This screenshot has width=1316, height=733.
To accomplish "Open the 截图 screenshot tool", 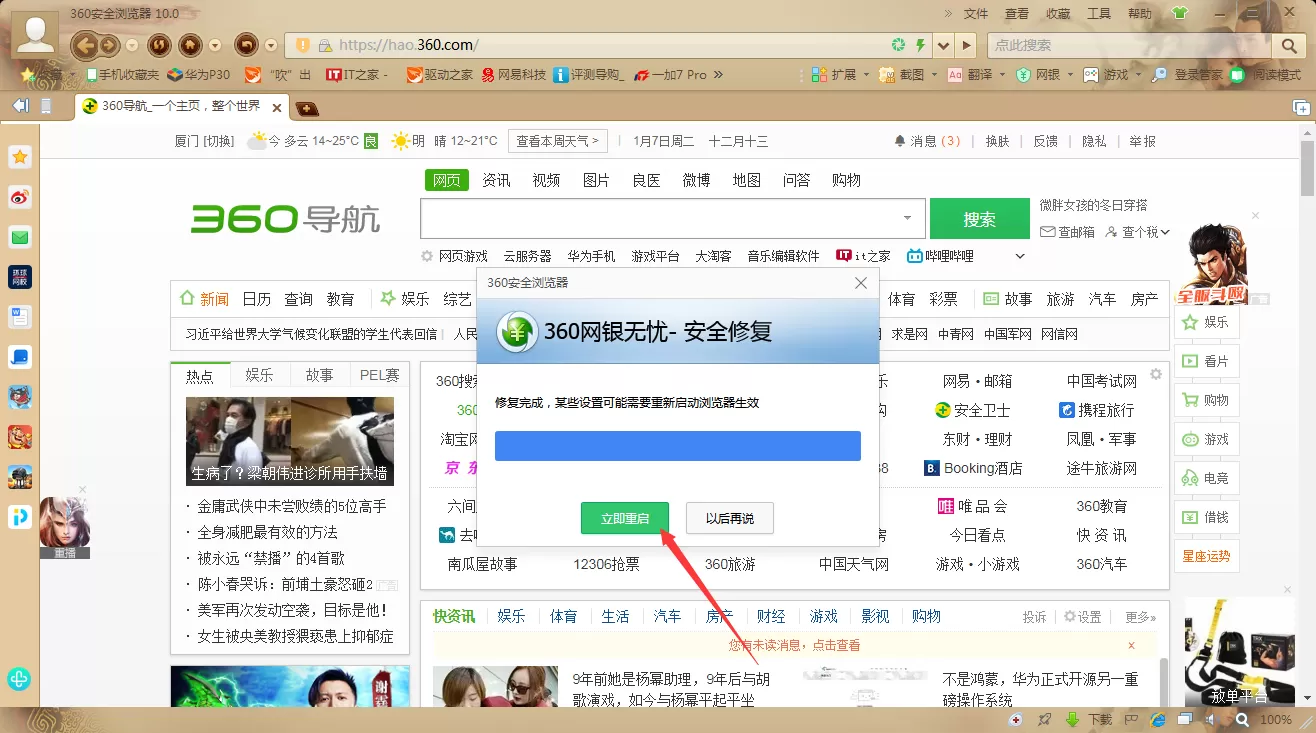I will click(902, 75).
